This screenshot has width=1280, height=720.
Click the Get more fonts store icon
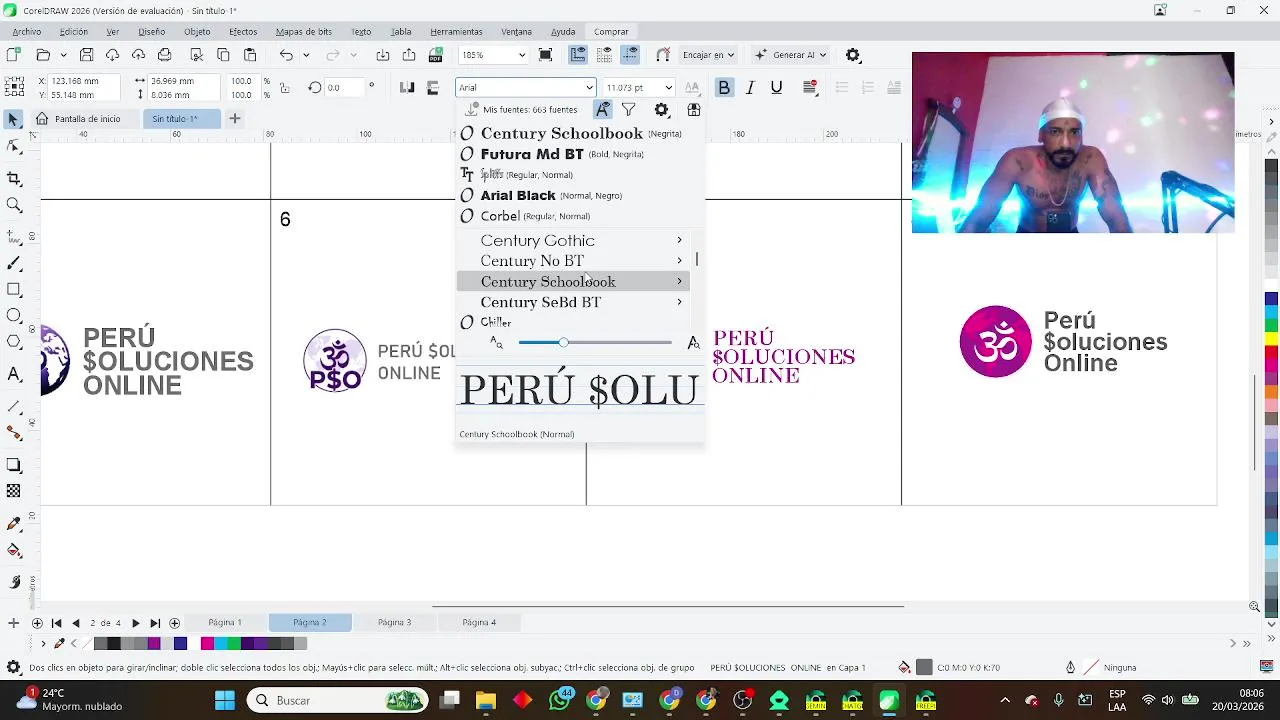[x=694, y=110]
